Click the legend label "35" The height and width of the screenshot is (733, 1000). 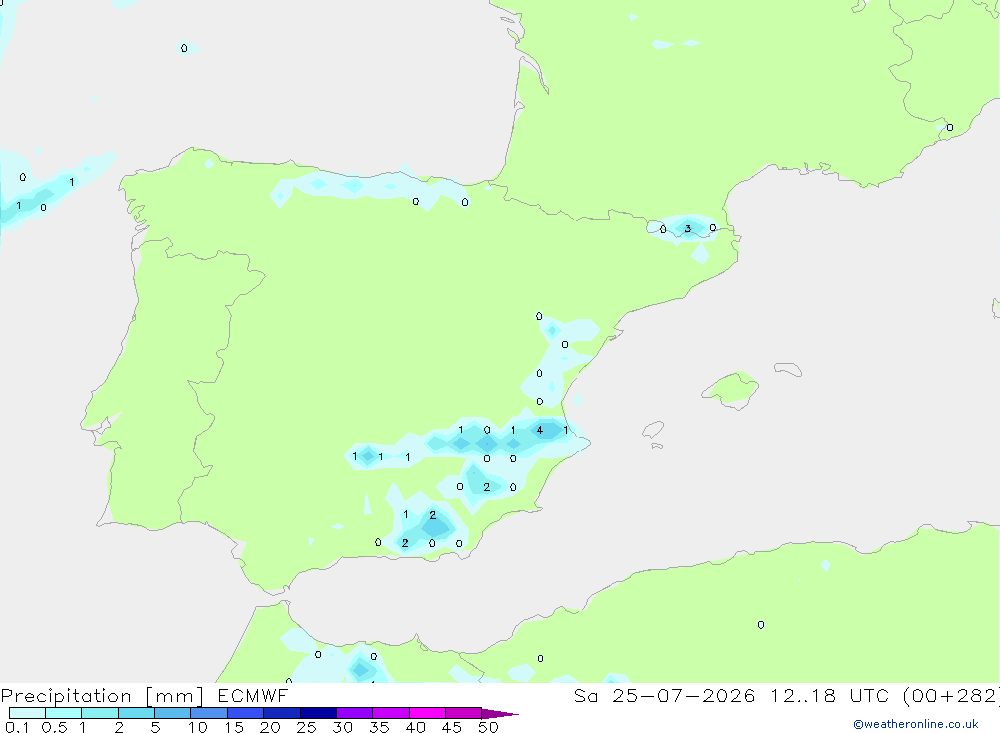coord(379,727)
